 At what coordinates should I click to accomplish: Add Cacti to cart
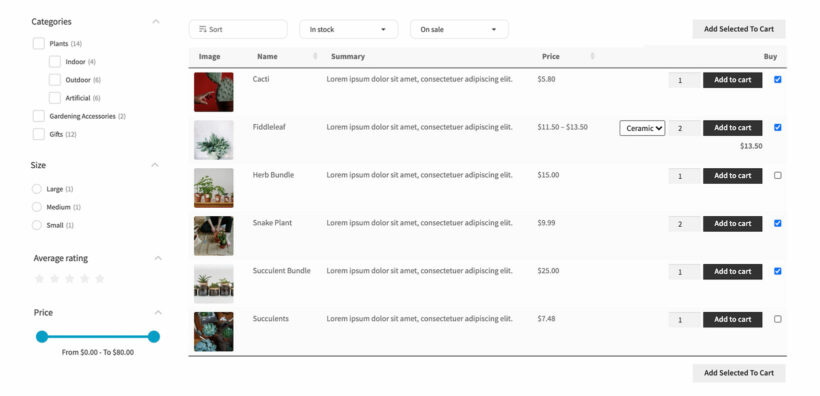(733, 80)
